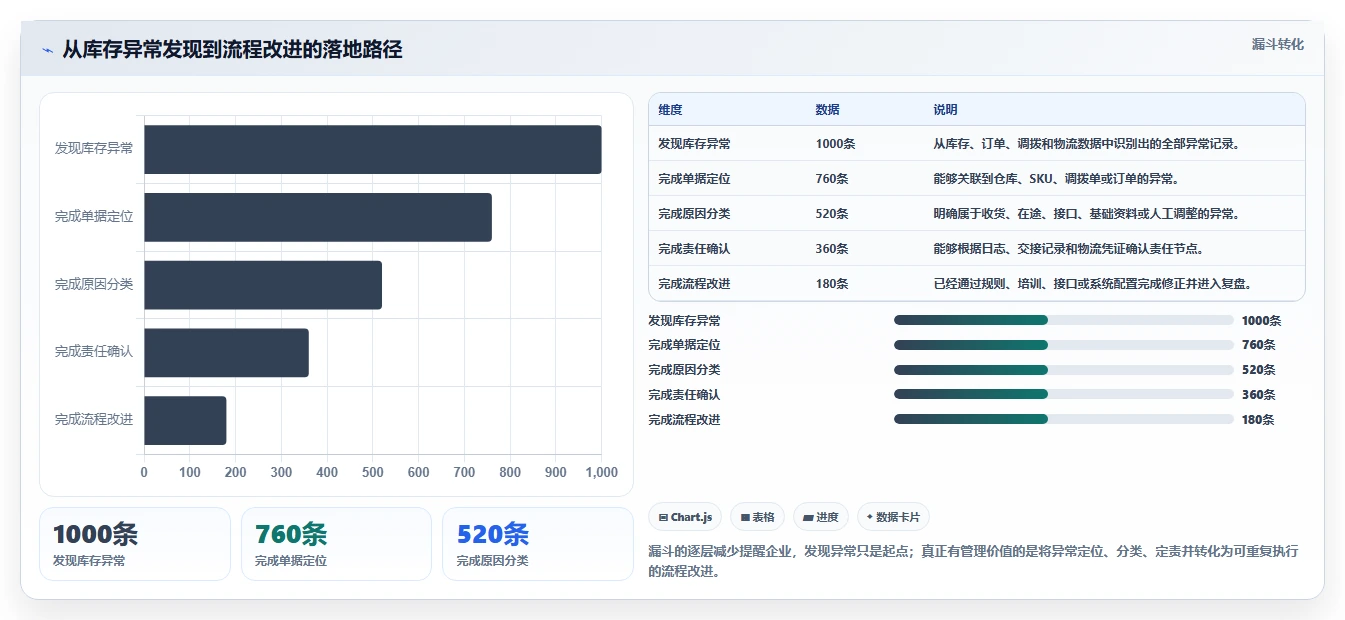Click the description starting 从库存、订单、调拨
1345x620 pixels.
click(x=1087, y=144)
